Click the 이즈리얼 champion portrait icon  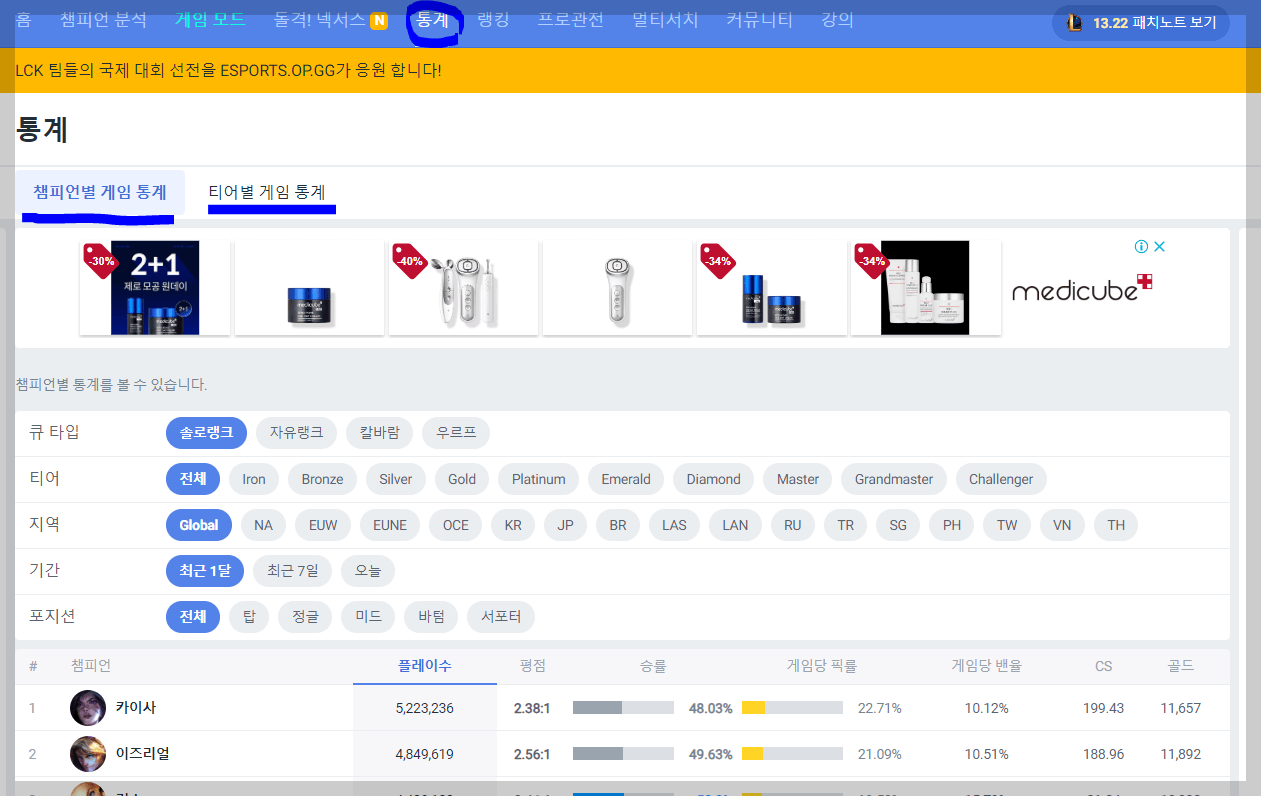88,754
